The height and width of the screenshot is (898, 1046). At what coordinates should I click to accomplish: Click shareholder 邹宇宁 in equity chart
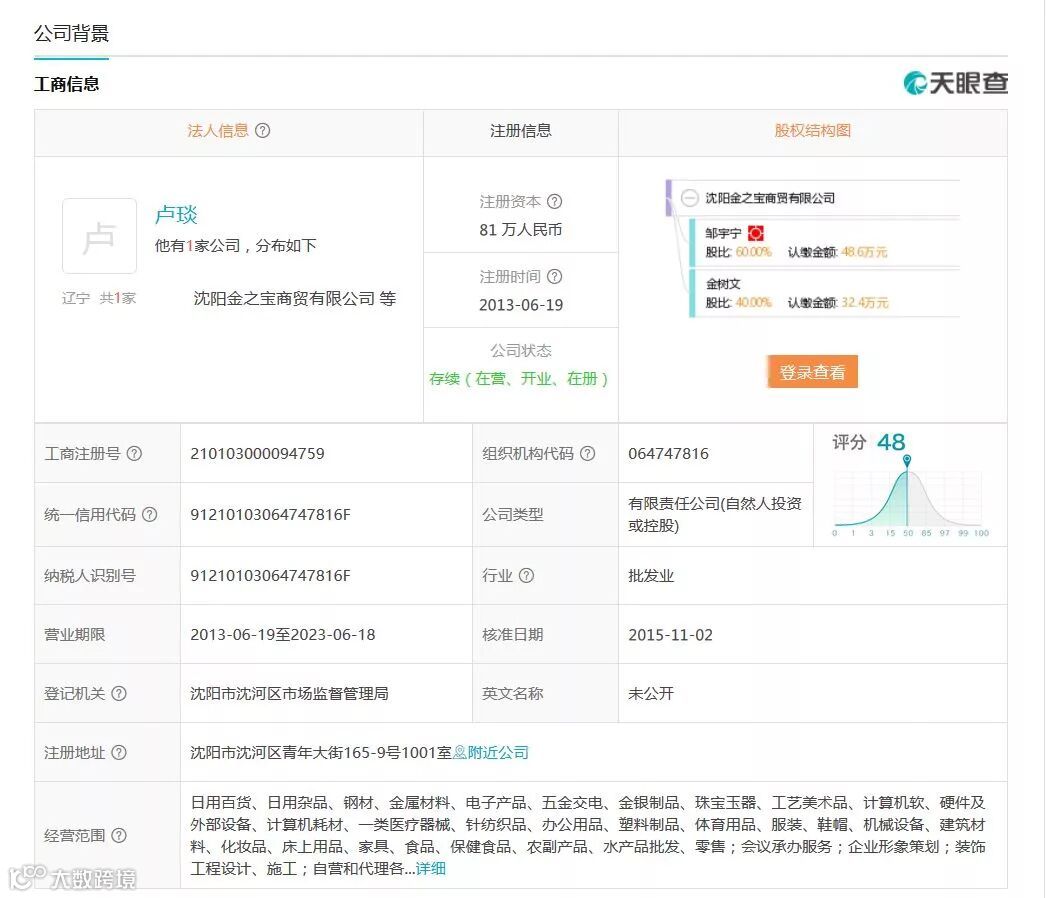click(724, 234)
